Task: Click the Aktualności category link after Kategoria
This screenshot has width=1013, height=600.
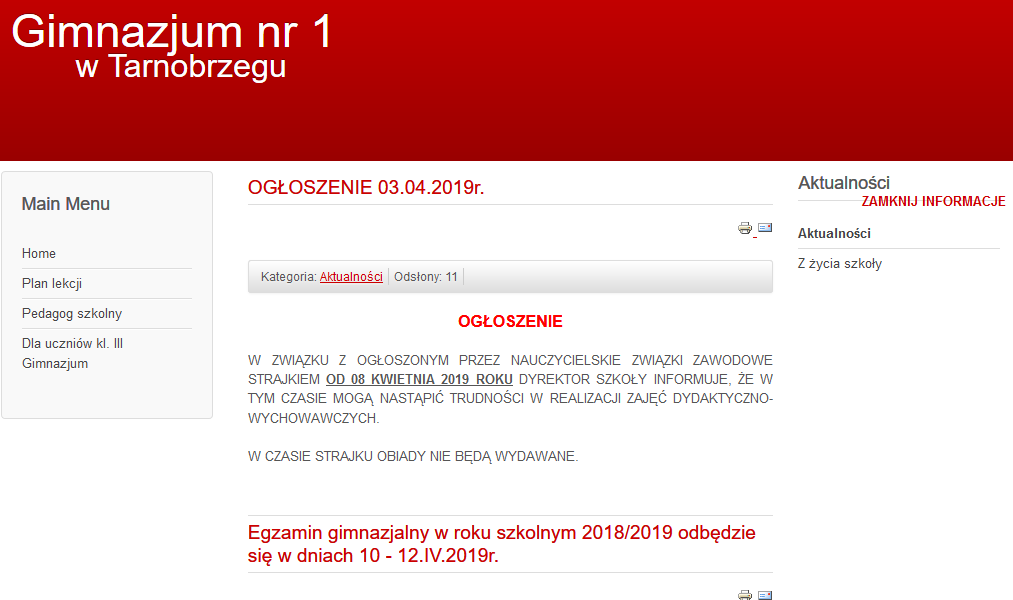Action: coord(351,277)
